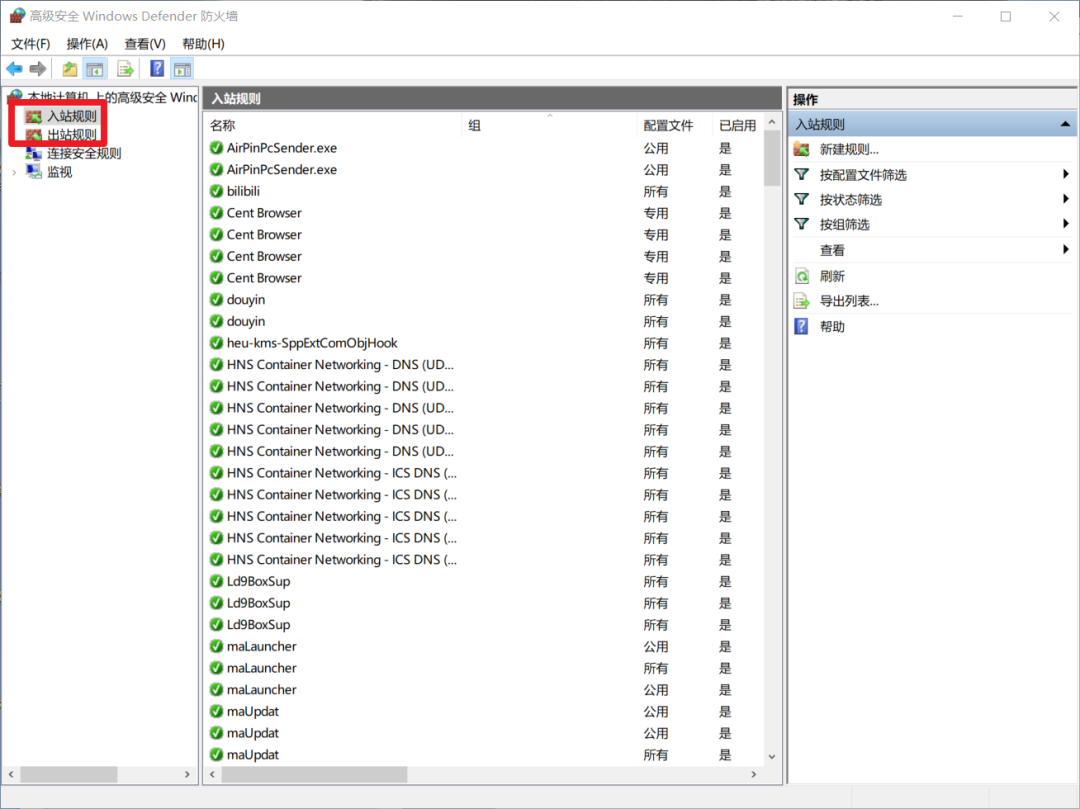The height and width of the screenshot is (809, 1080).
Task: Open the 按组筛选 submenu arrow
Action: tap(1066, 224)
